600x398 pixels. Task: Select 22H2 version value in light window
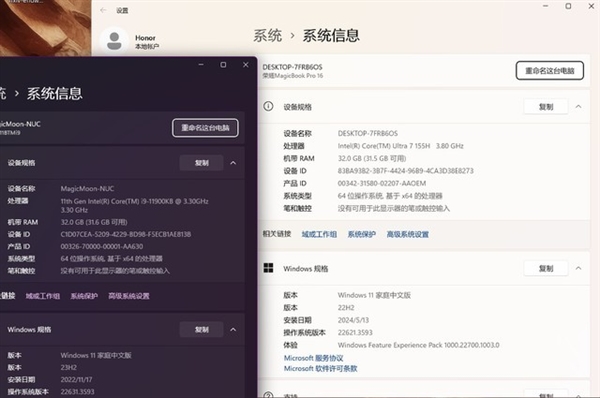[346, 307]
